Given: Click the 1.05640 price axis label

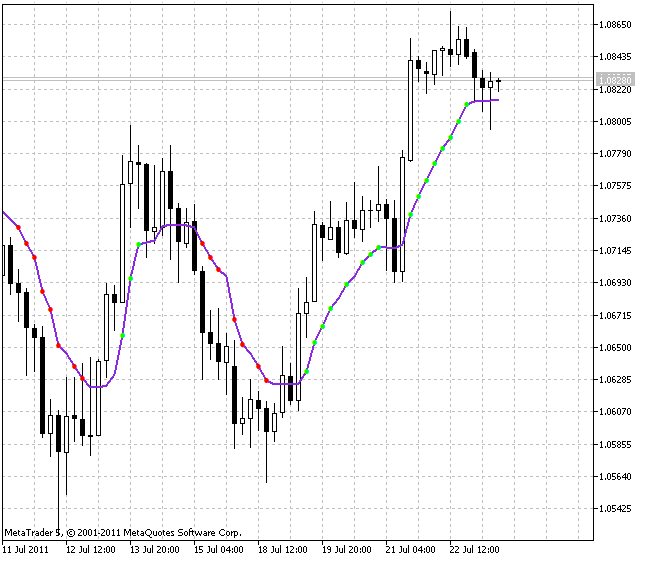Looking at the screenshot, I should [615, 477].
